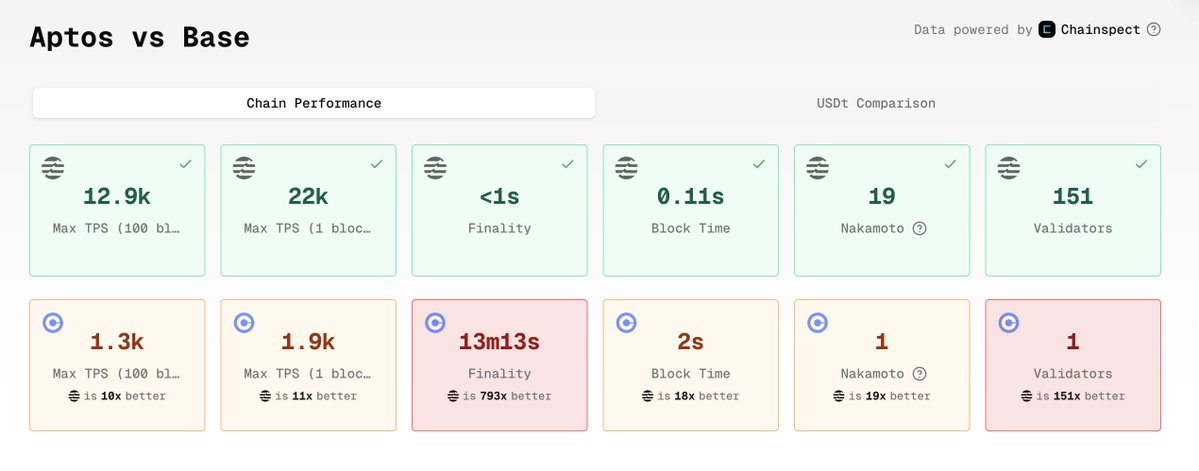Image resolution: width=1199 pixels, height=471 pixels.
Task: Click Base icon on 13m13s Finality card
Action: (x=436, y=323)
